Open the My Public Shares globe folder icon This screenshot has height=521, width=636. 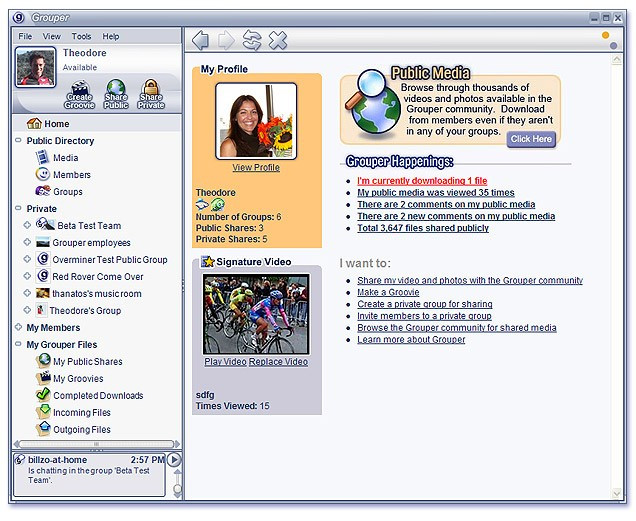pos(43,361)
